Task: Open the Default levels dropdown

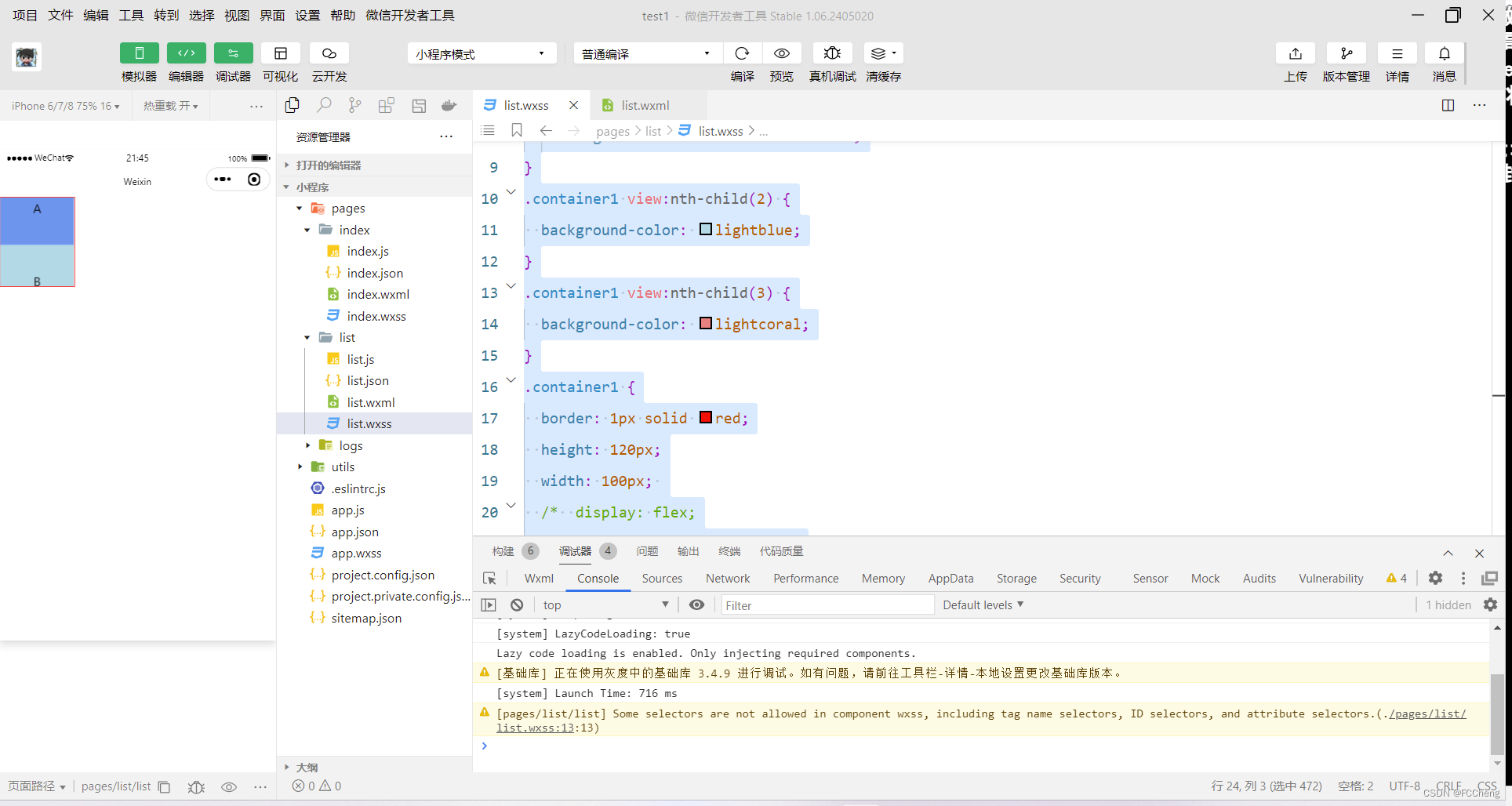Action: point(982,604)
